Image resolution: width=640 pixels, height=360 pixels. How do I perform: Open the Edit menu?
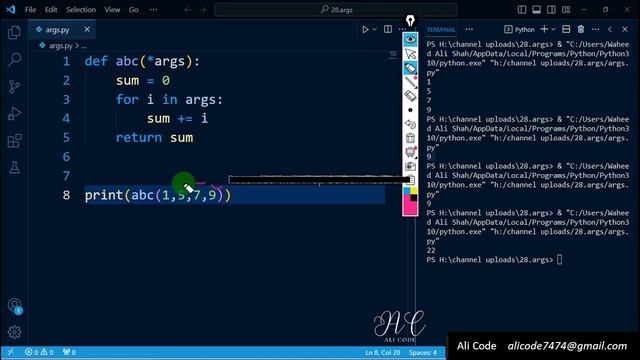coord(51,9)
